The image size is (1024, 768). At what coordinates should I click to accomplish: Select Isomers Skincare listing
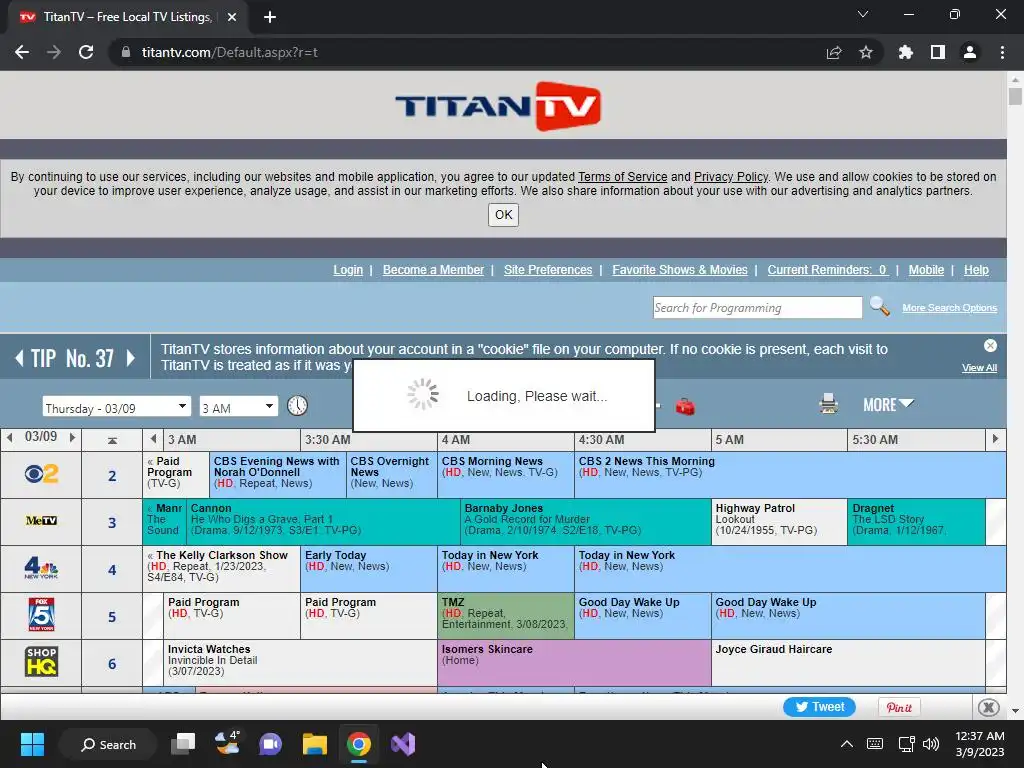click(574, 663)
